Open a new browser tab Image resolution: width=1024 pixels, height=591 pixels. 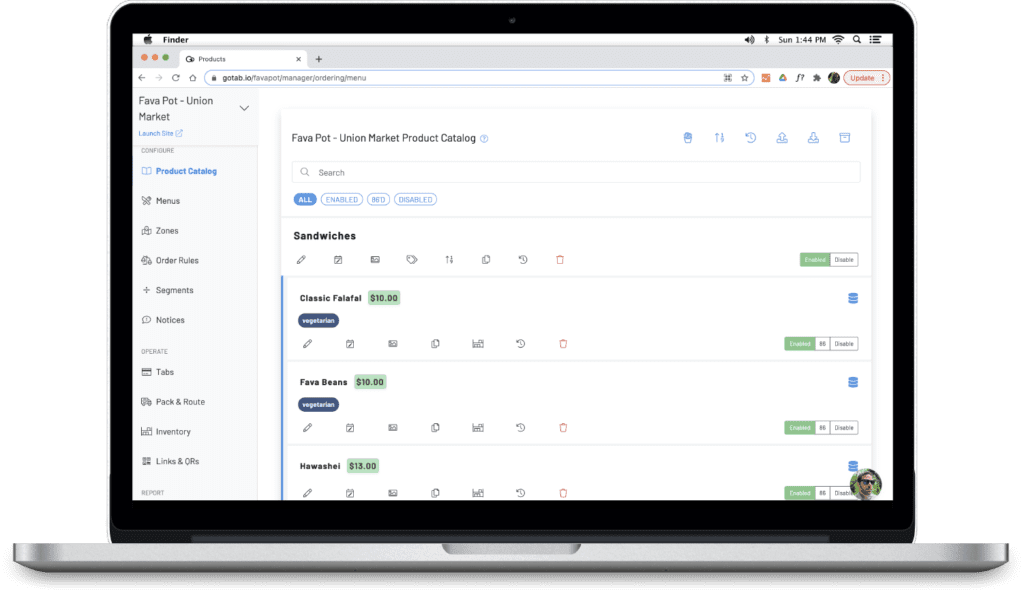coord(319,59)
